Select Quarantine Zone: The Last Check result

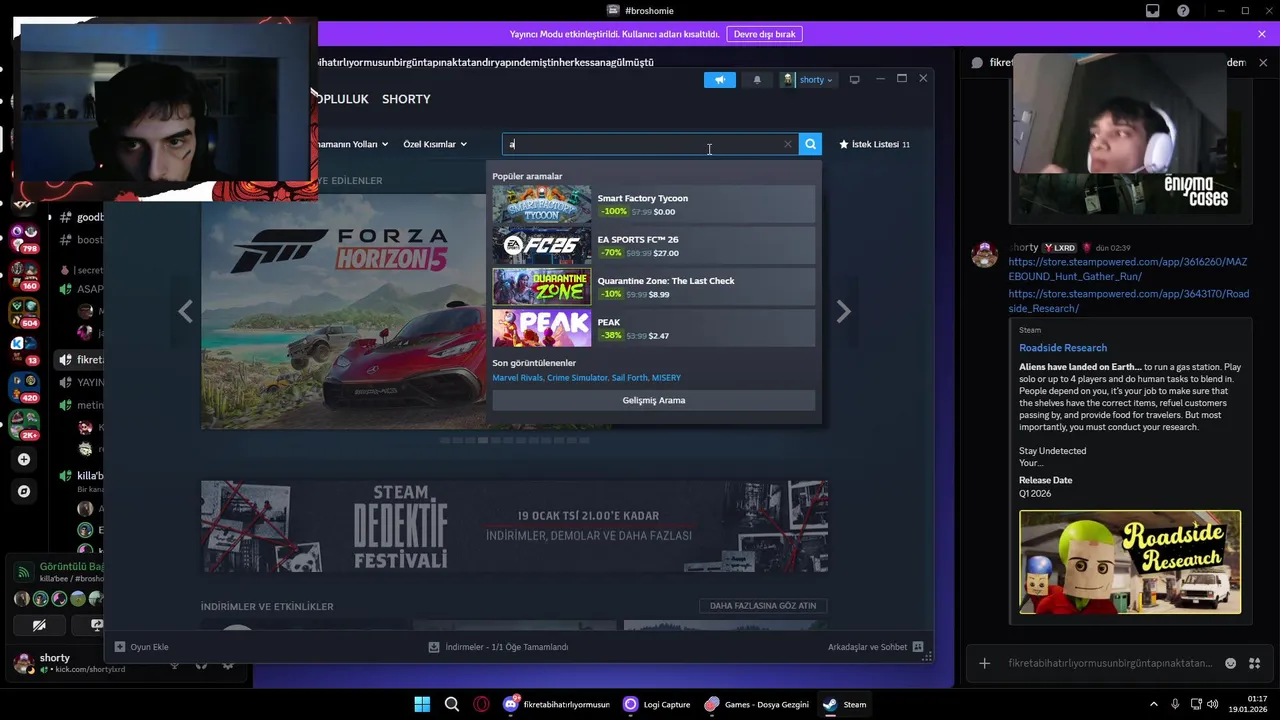coord(654,287)
